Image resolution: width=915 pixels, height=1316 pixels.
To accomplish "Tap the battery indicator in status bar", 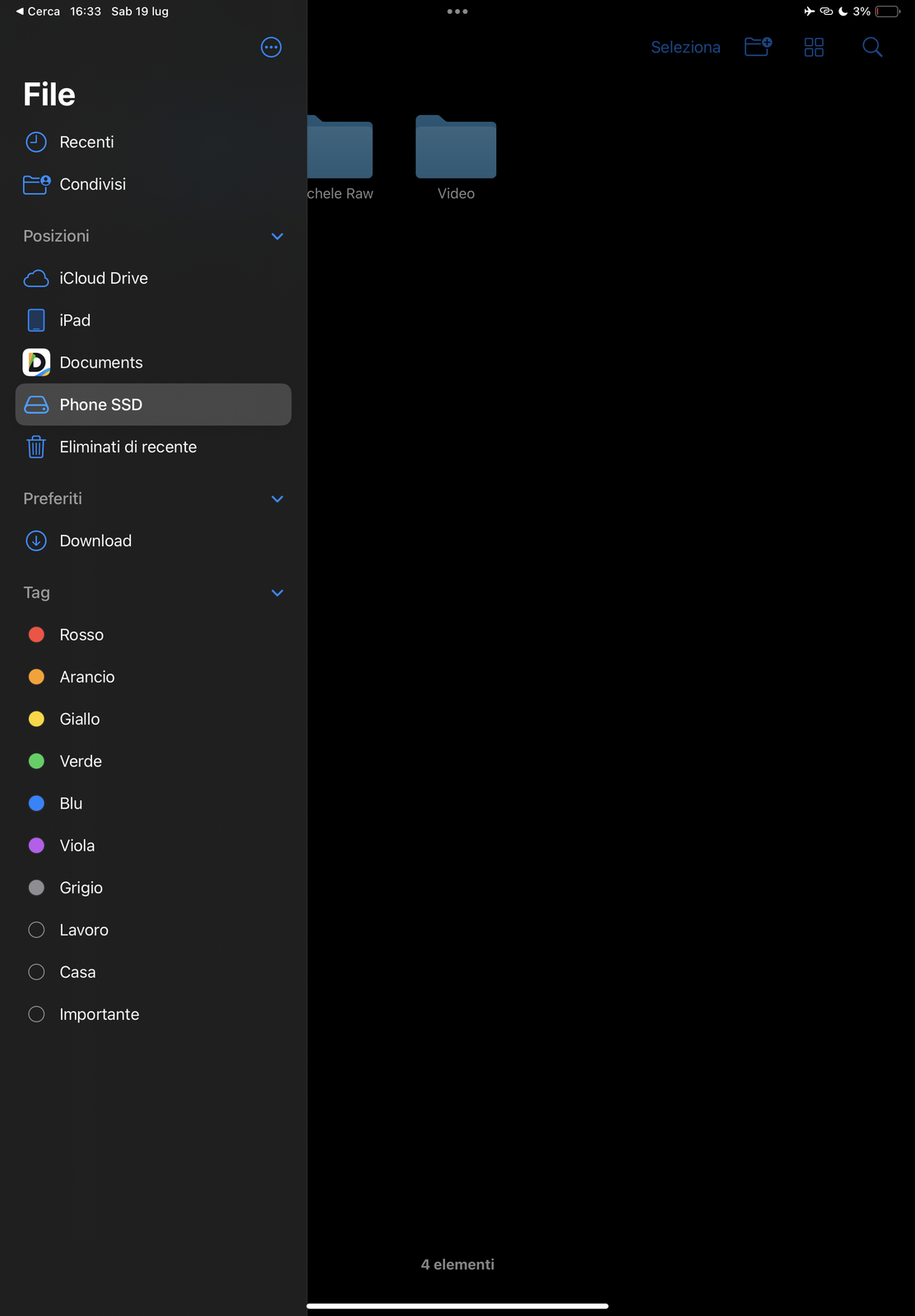I will [888, 12].
